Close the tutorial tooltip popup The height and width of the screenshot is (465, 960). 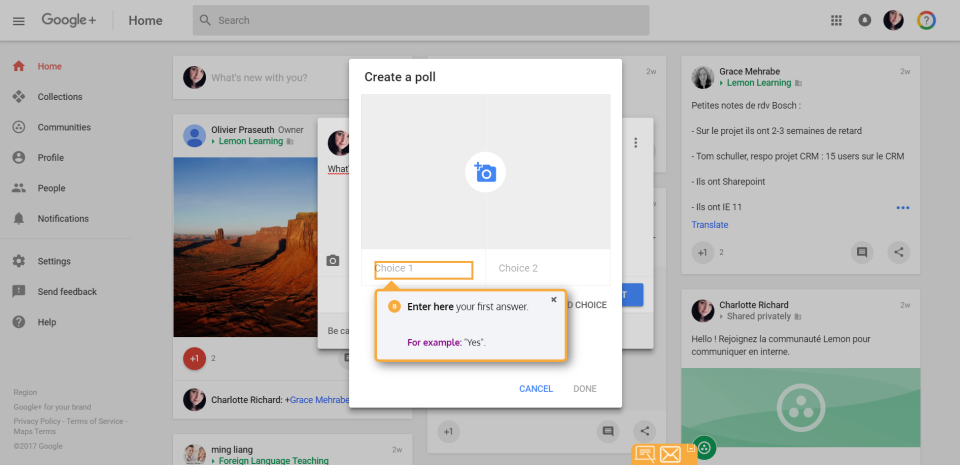coord(554,299)
